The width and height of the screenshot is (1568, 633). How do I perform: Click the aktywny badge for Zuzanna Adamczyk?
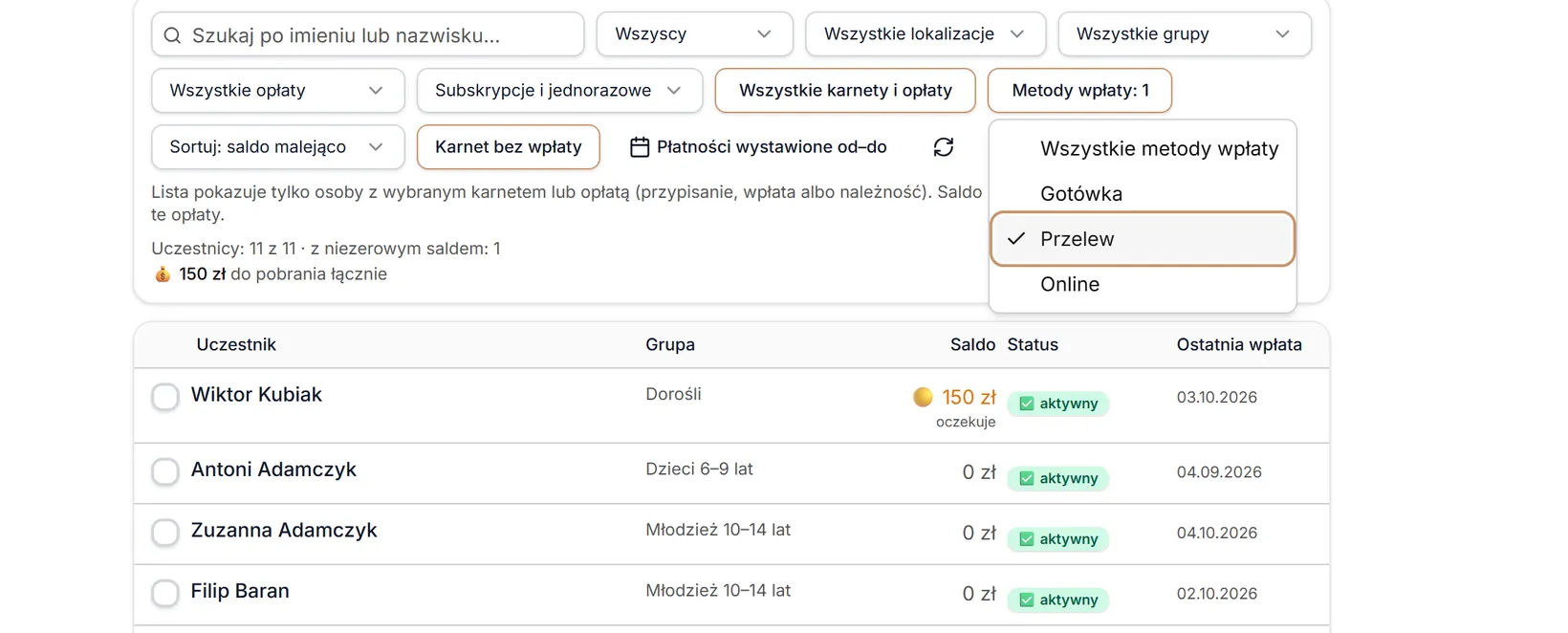pos(1058,539)
